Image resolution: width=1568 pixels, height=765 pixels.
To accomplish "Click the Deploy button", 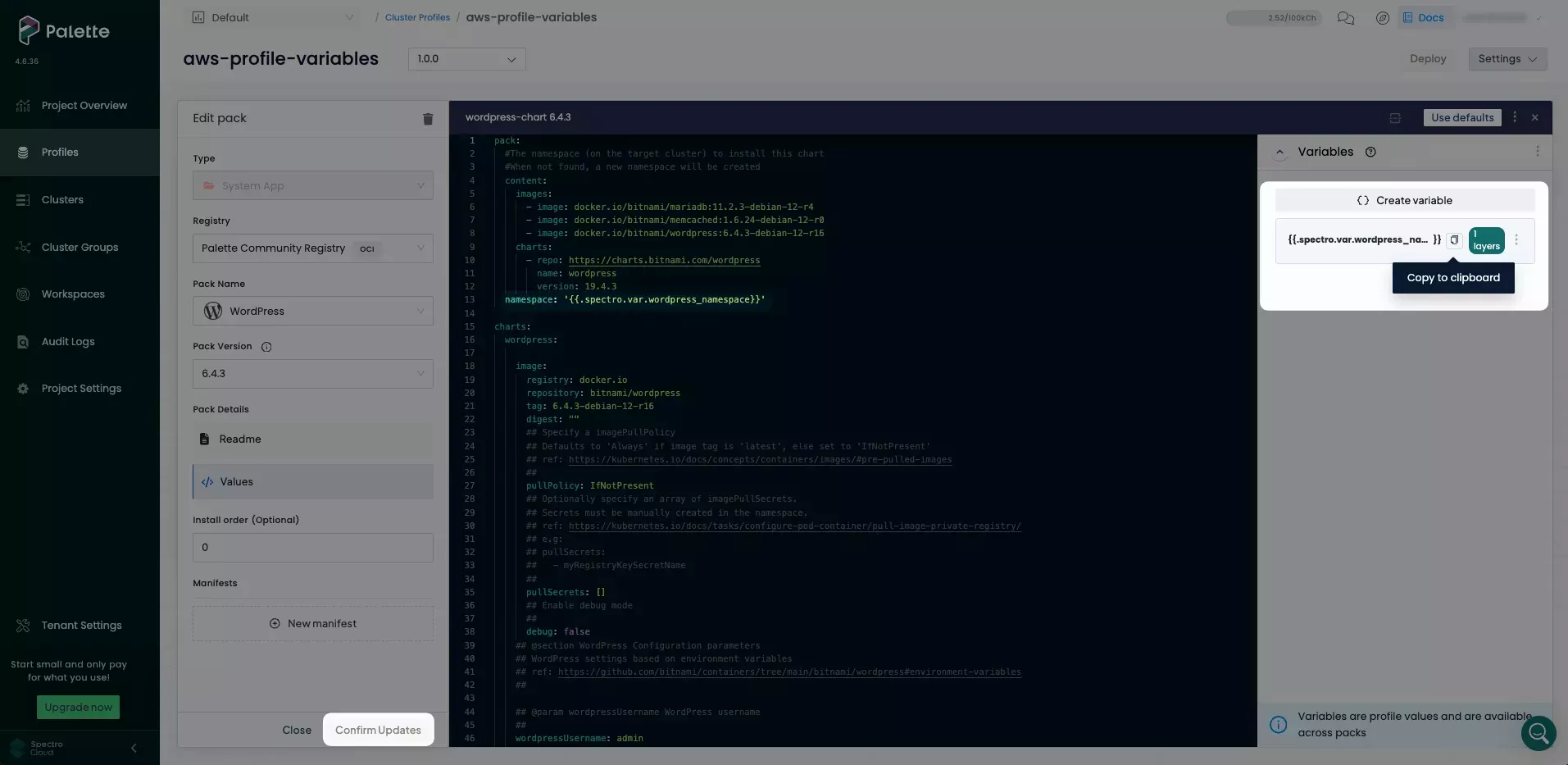I will click(x=1428, y=58).
